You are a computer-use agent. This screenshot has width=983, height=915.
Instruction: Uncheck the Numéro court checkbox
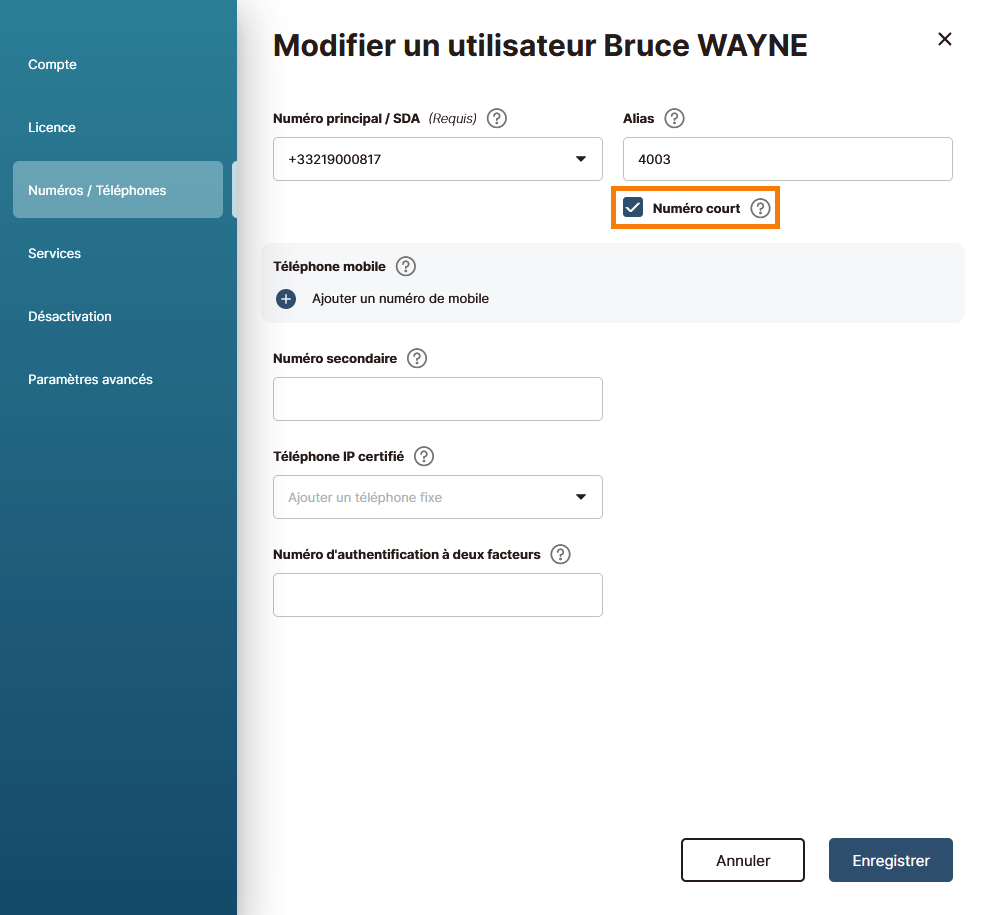(633, 207)
